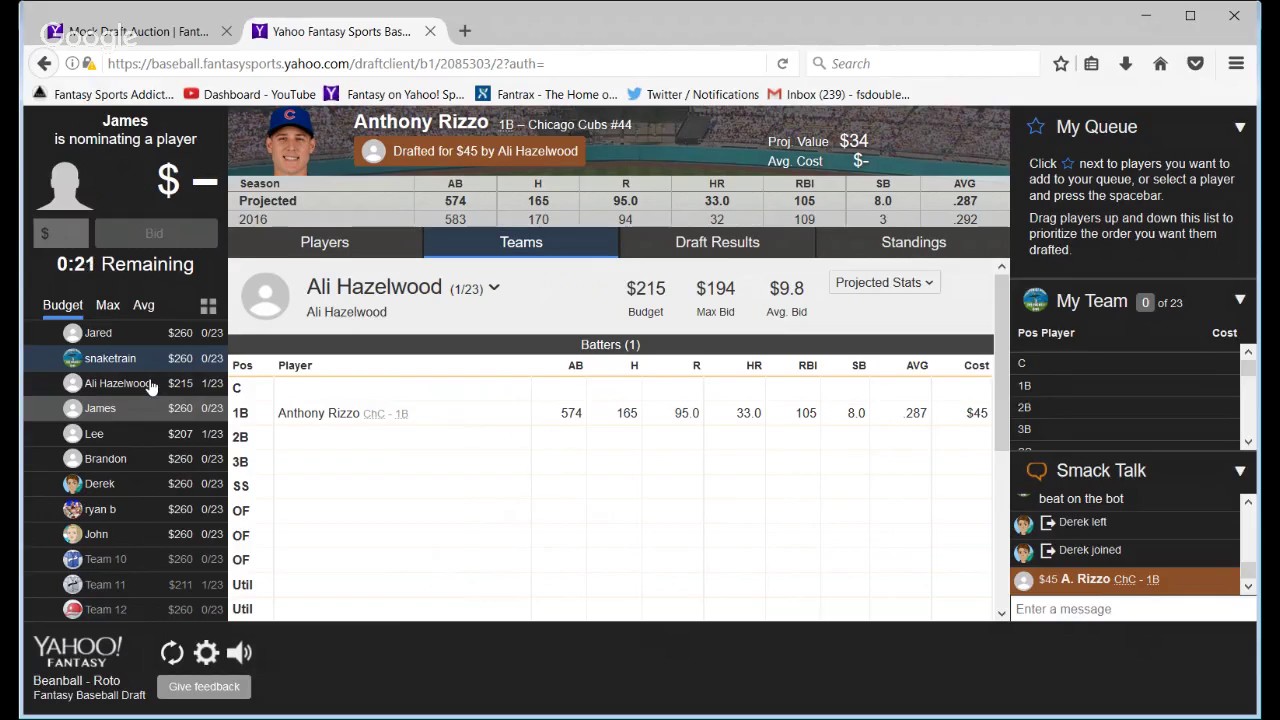This screenshot has height=720, width=1280.
Task: Click Team 12 avatar icon
Action: pos(72,609)
